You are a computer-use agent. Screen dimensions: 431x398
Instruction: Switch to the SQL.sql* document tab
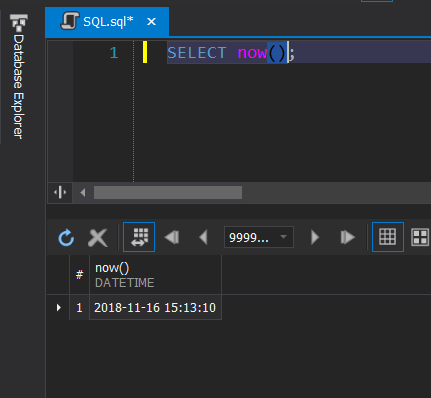107,22
